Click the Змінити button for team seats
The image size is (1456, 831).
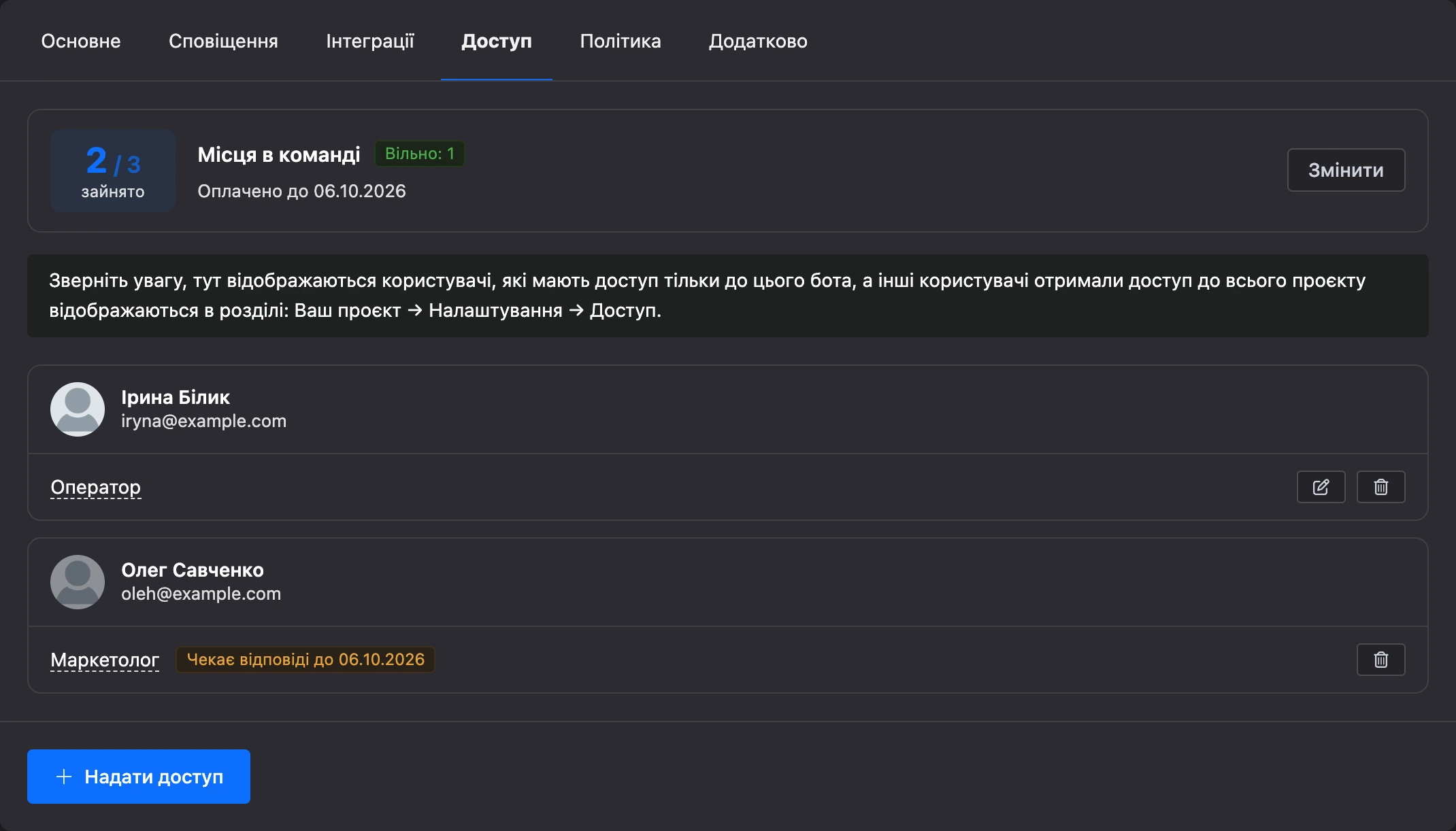click(1346, 170)
